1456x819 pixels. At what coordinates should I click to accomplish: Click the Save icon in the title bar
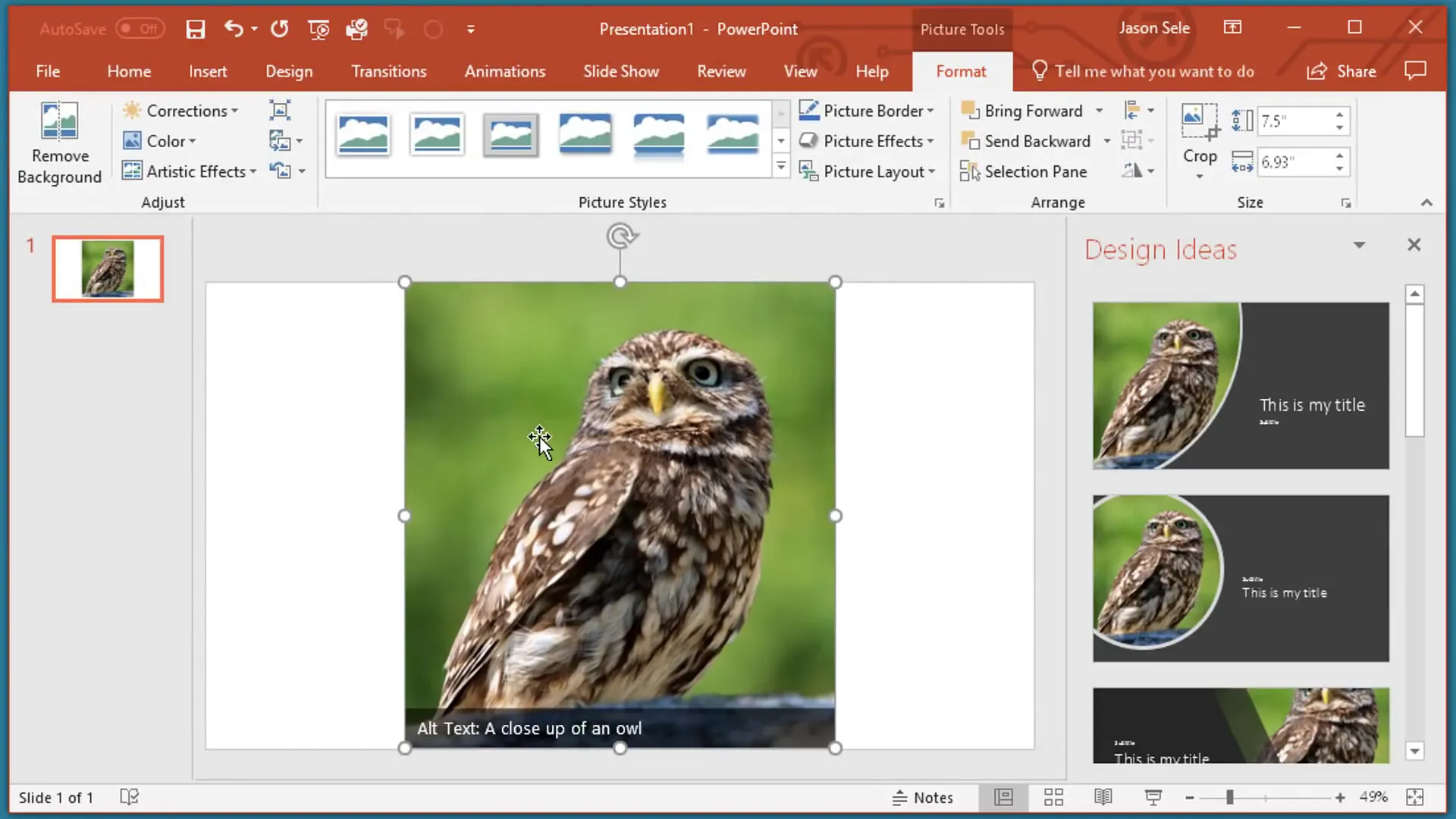click(x=196, y=30)
